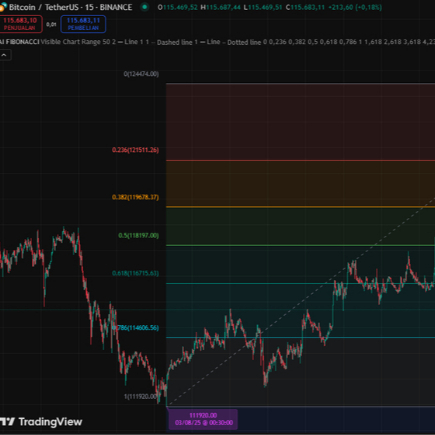Click the low price L115.469,51
Screen dimensions: 435x435
263,7
